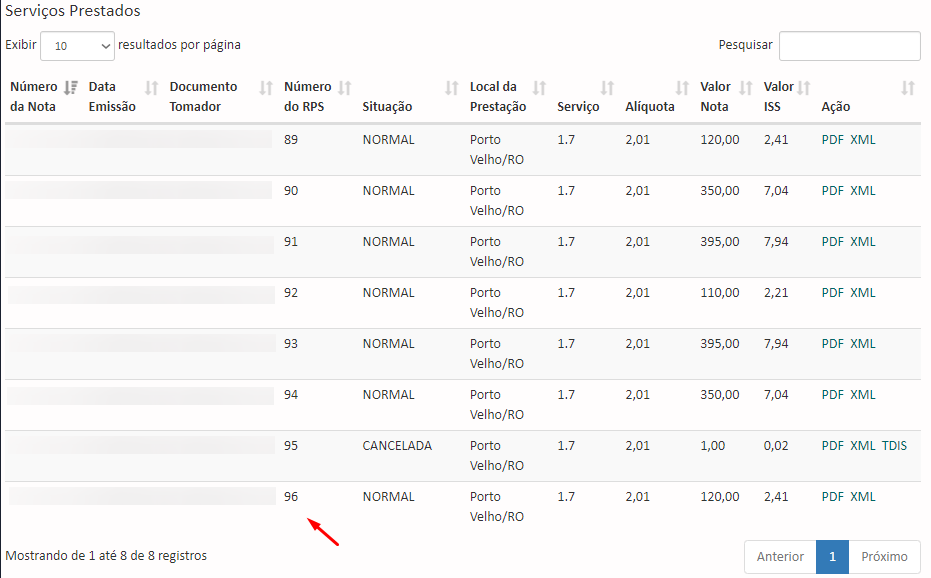Click 'Mostrando de 1 até 8' info text
The image size is (931, 578).
pos(106,556)
